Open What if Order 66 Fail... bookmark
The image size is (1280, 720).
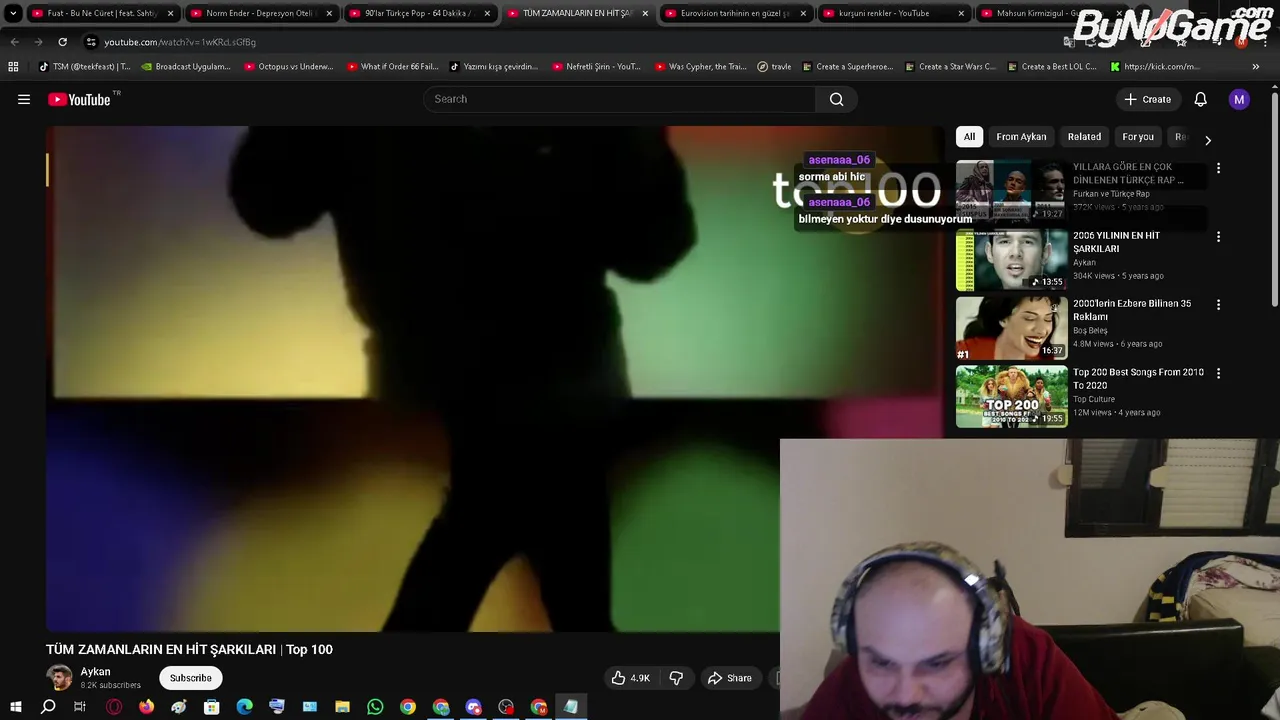pyautogui.click(x=392, y=67)
